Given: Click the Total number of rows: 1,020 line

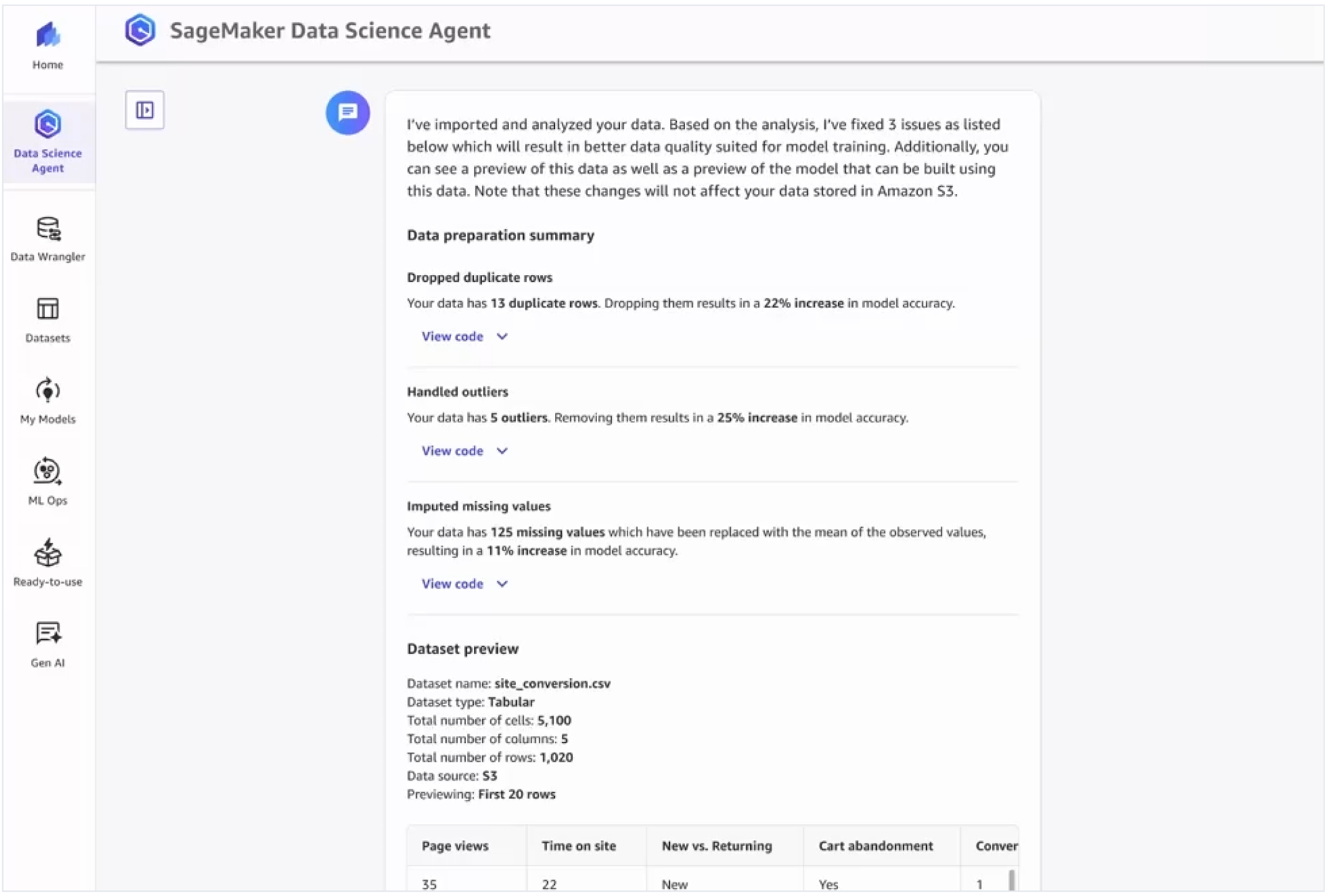Looking at the screenshot, I should pos(490,758).
